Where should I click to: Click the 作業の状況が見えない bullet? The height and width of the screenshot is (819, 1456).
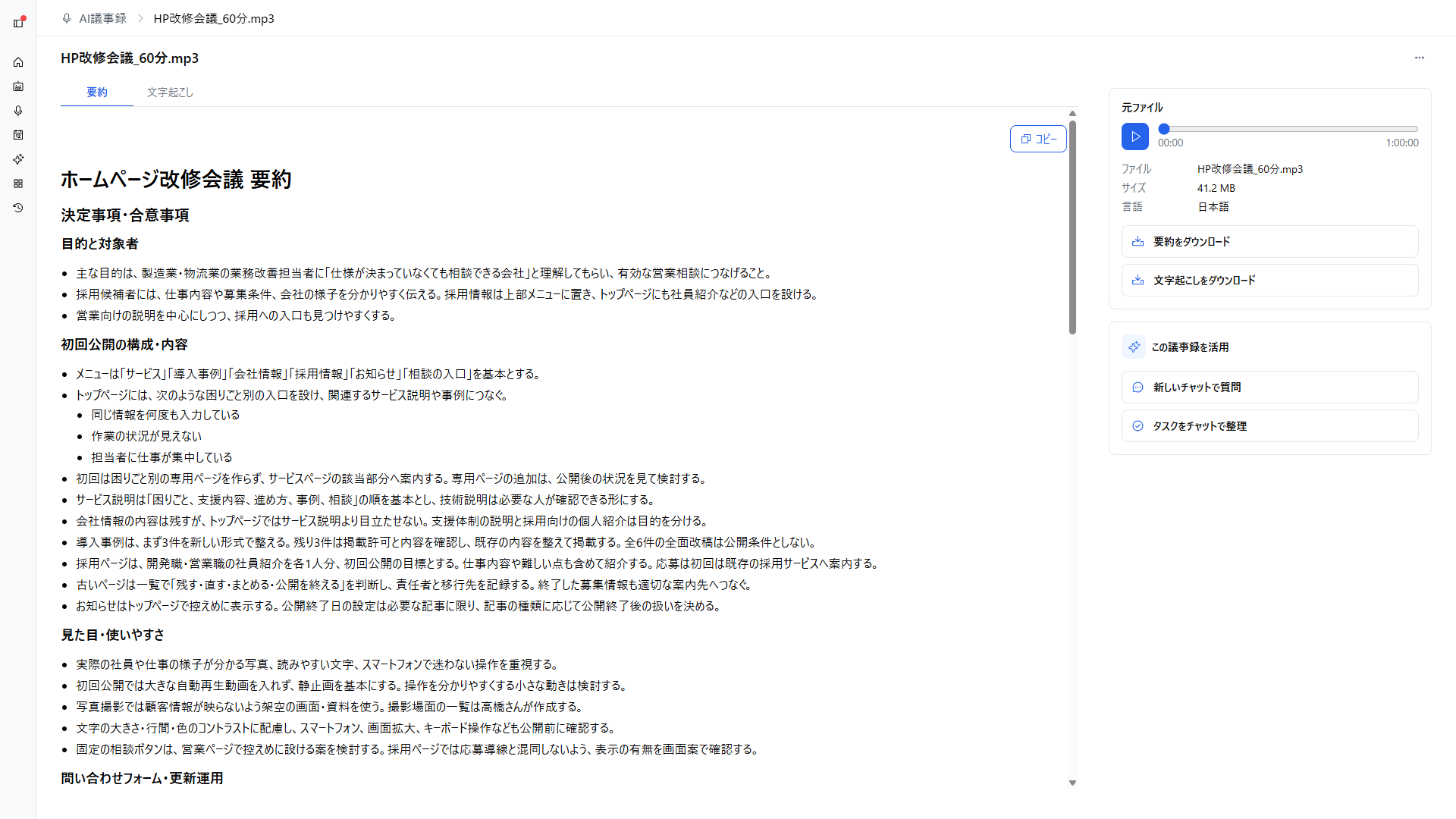coord(146,436)
